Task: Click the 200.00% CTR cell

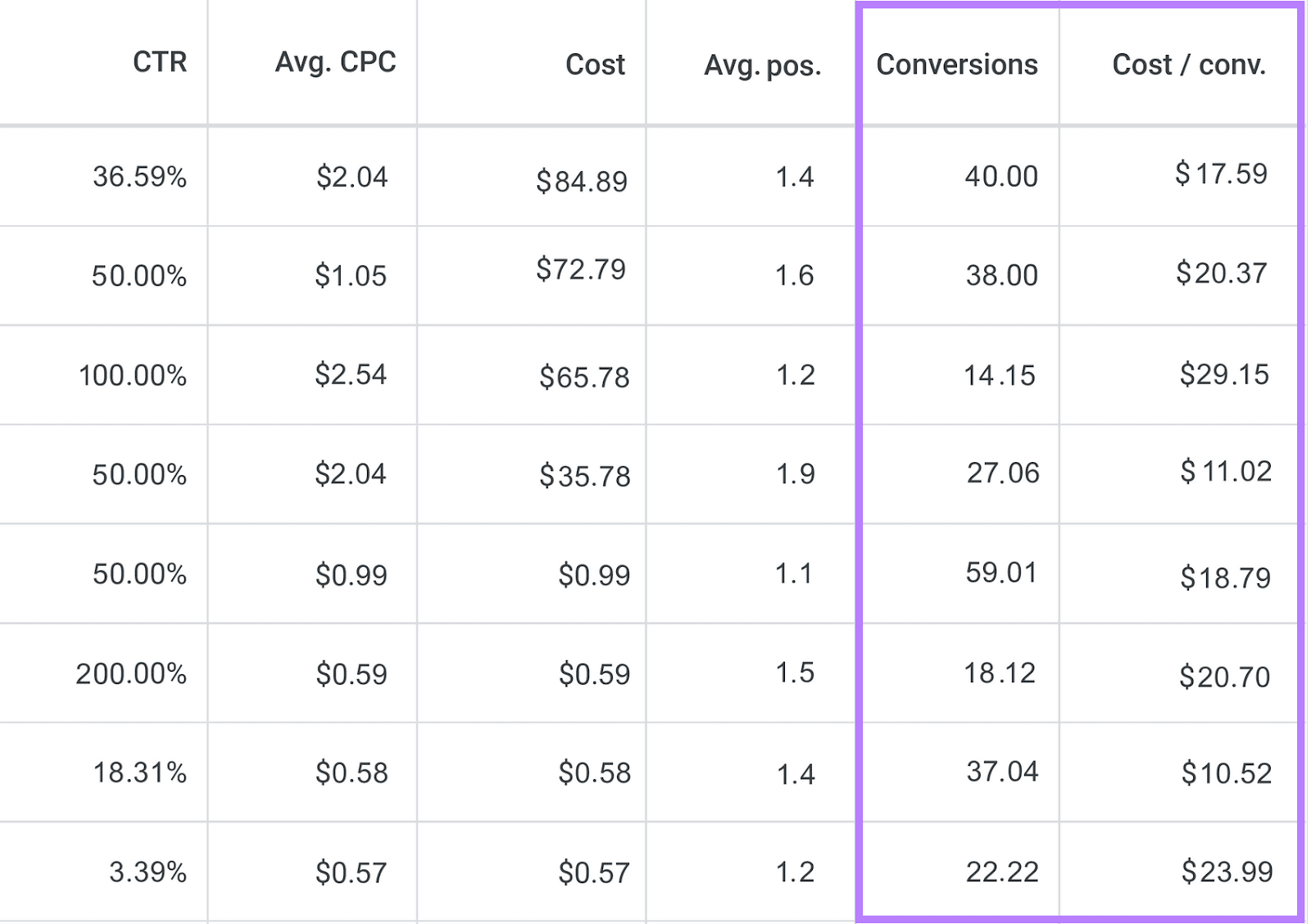Action: click(133, 673)
